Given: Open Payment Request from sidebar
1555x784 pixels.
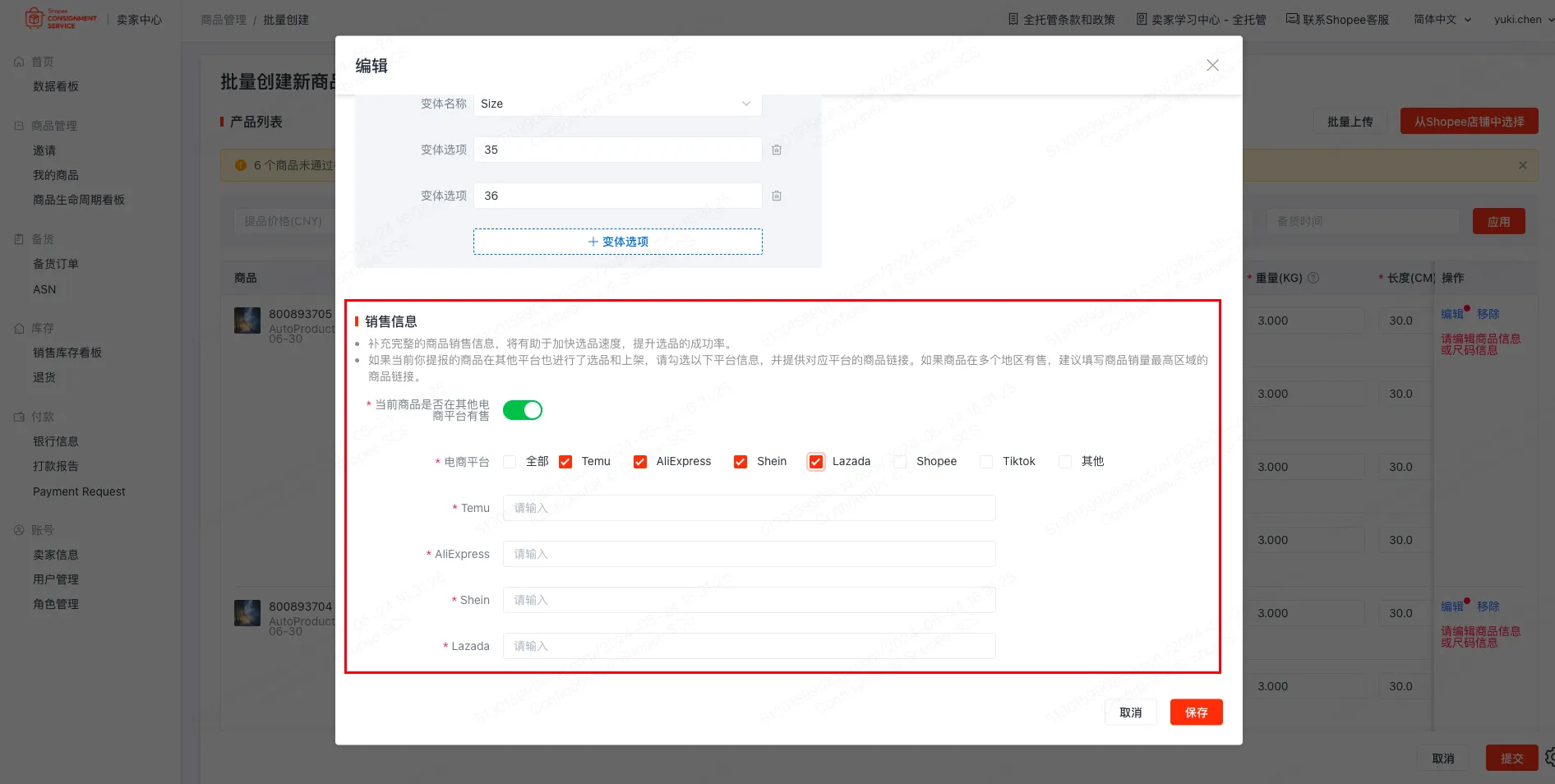Looking at the screenshot, I should (x=78, y=491).
